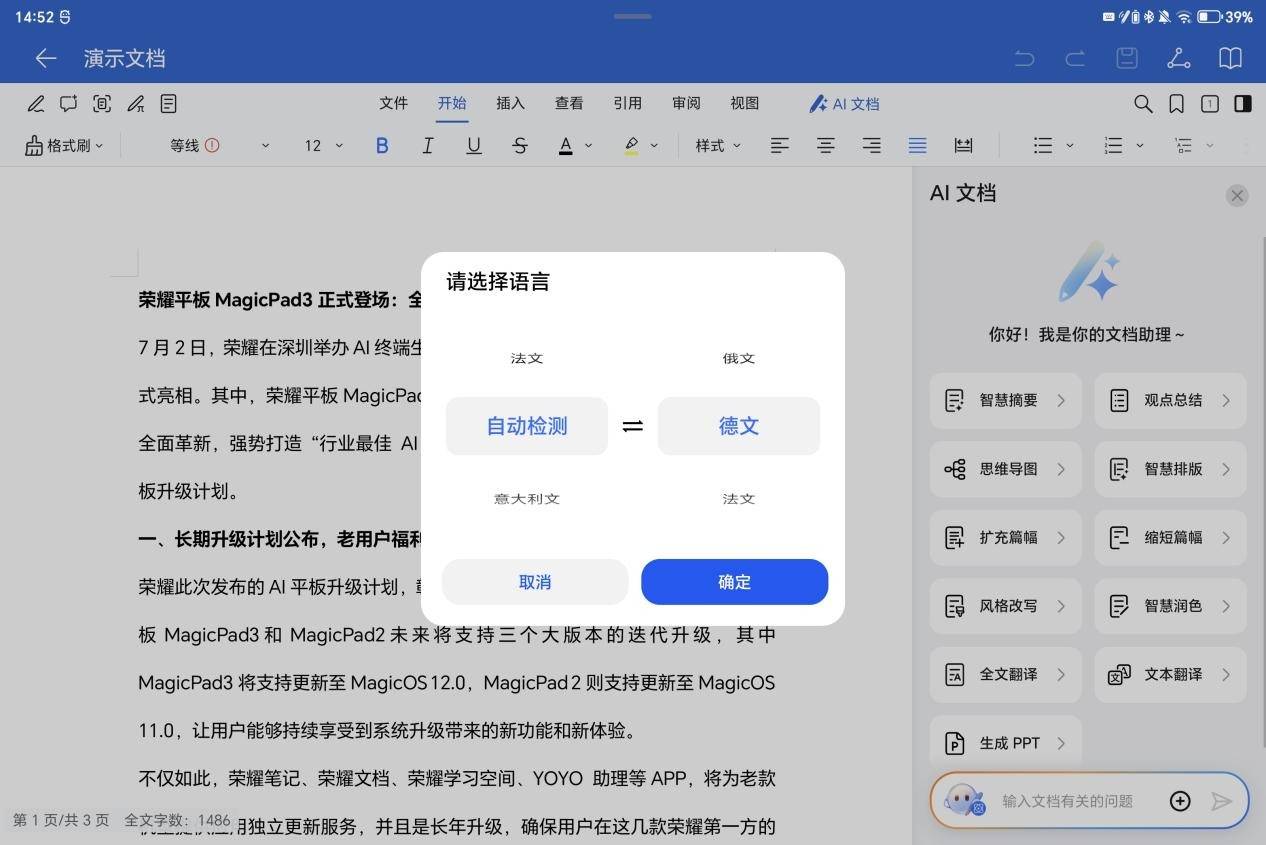Toggle underline formatting

473,146
